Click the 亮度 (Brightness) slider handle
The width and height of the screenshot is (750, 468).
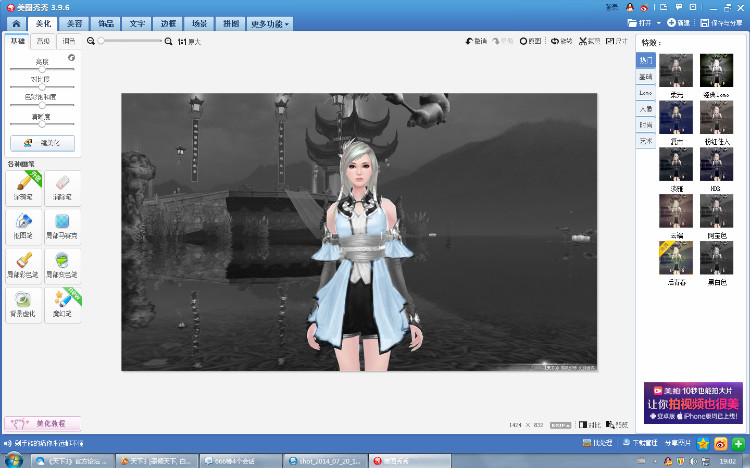pyautogui.click(x=42, y=69)
